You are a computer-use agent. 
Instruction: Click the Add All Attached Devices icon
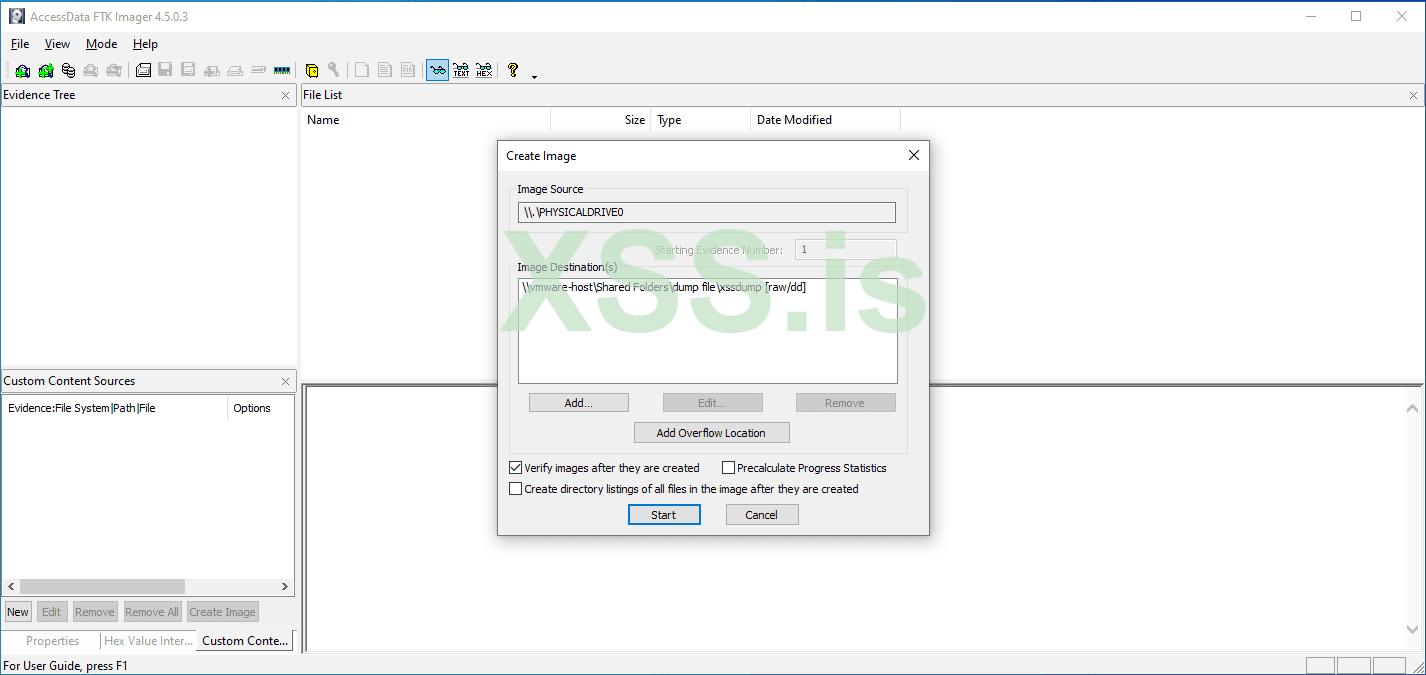click(x=45, y=69)
